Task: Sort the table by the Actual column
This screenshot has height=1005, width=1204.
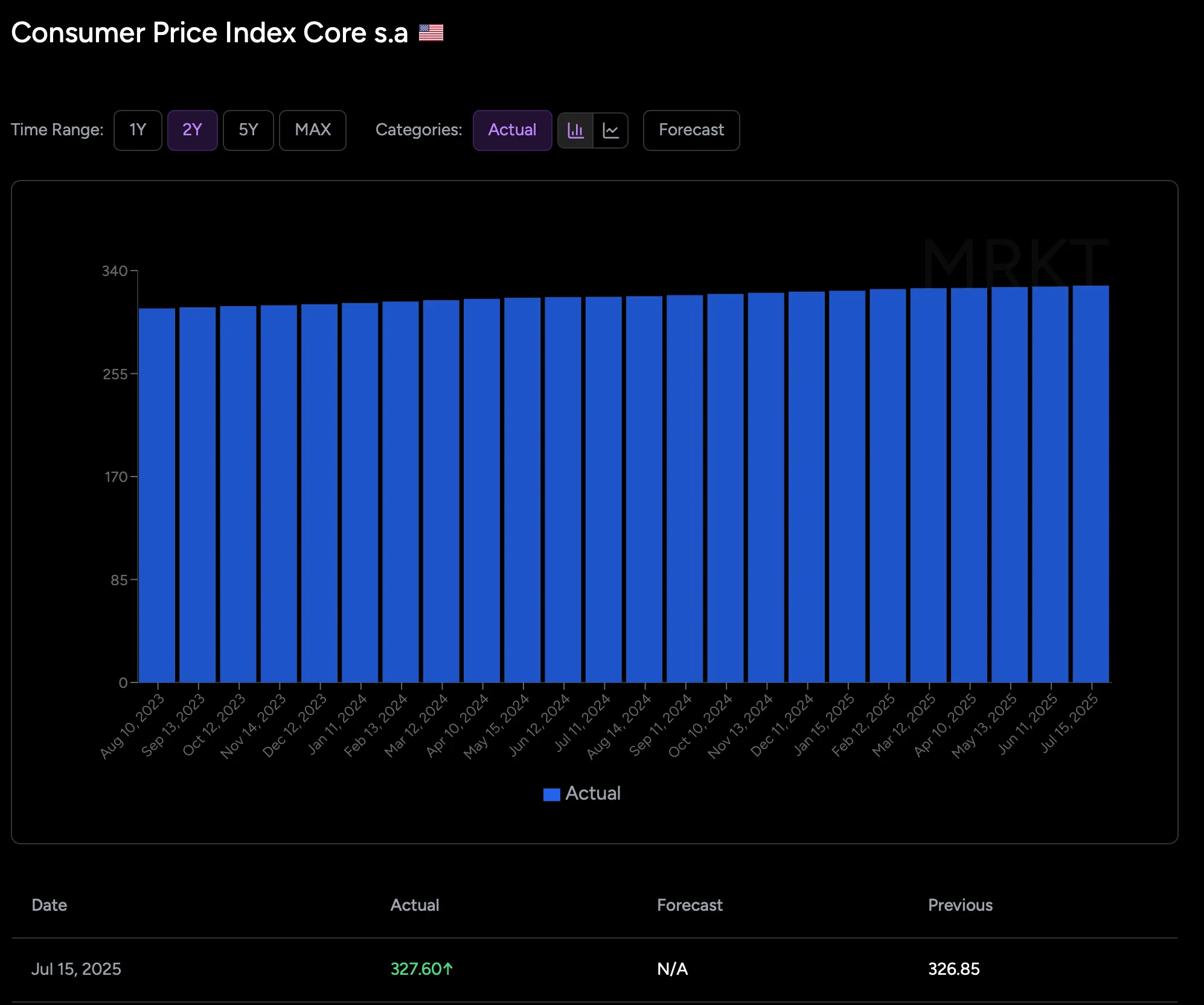Action: pyautogui.click(x=414, y=905)
